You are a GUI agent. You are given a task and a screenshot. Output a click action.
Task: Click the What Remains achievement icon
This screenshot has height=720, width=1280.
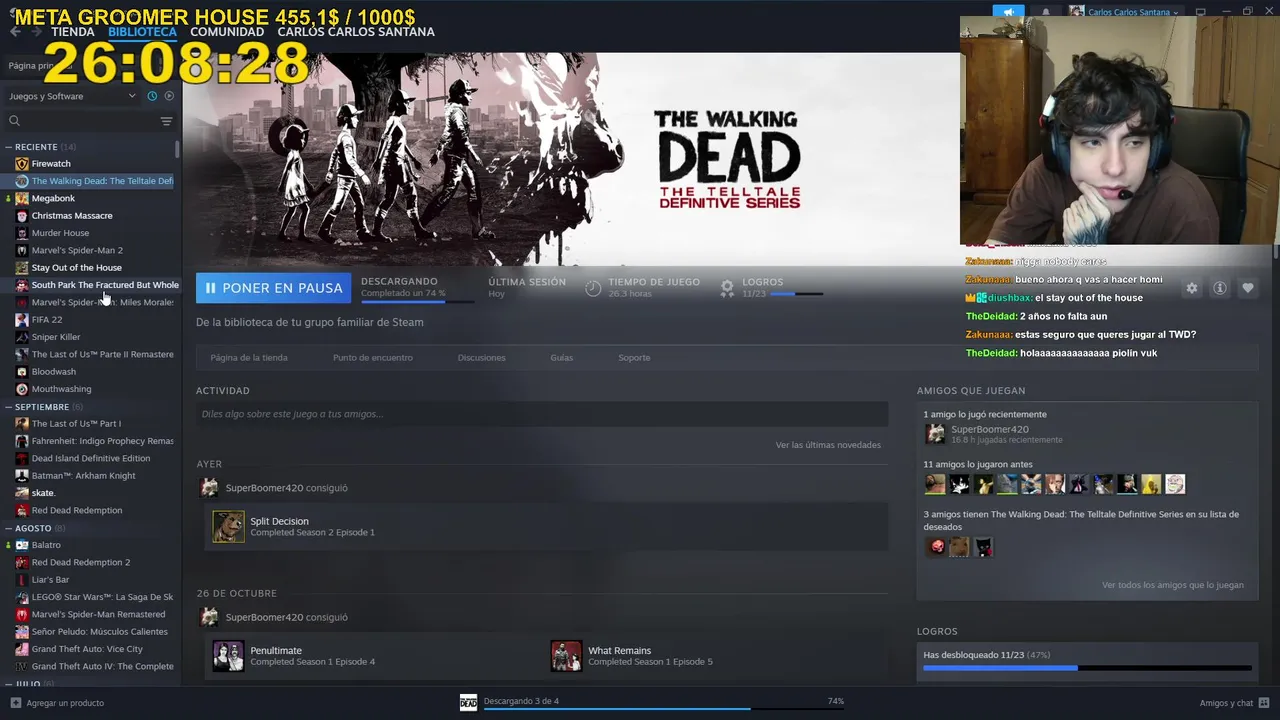[x=566, y=656]
